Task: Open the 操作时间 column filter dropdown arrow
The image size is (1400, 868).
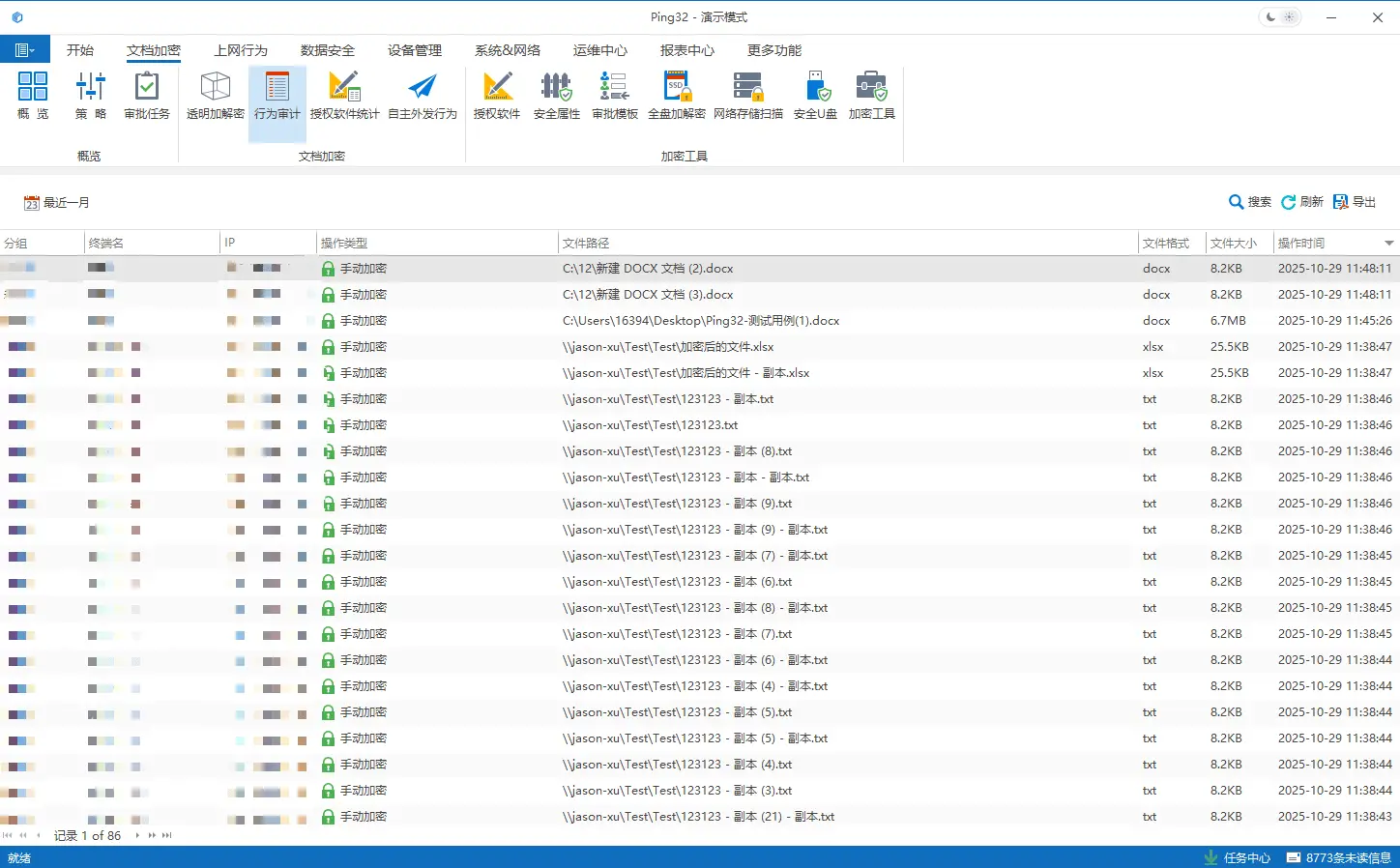Action: coord(1389,243)
